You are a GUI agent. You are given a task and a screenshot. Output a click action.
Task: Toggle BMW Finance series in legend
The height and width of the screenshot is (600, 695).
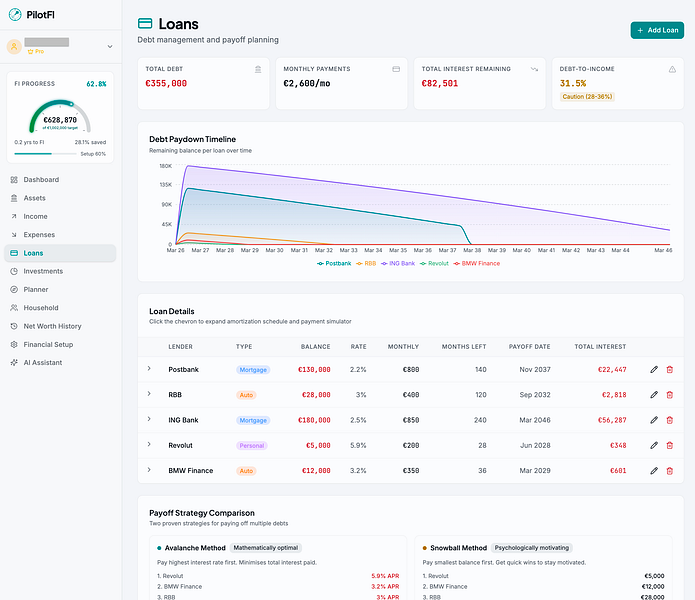click(x=476, y=263)
